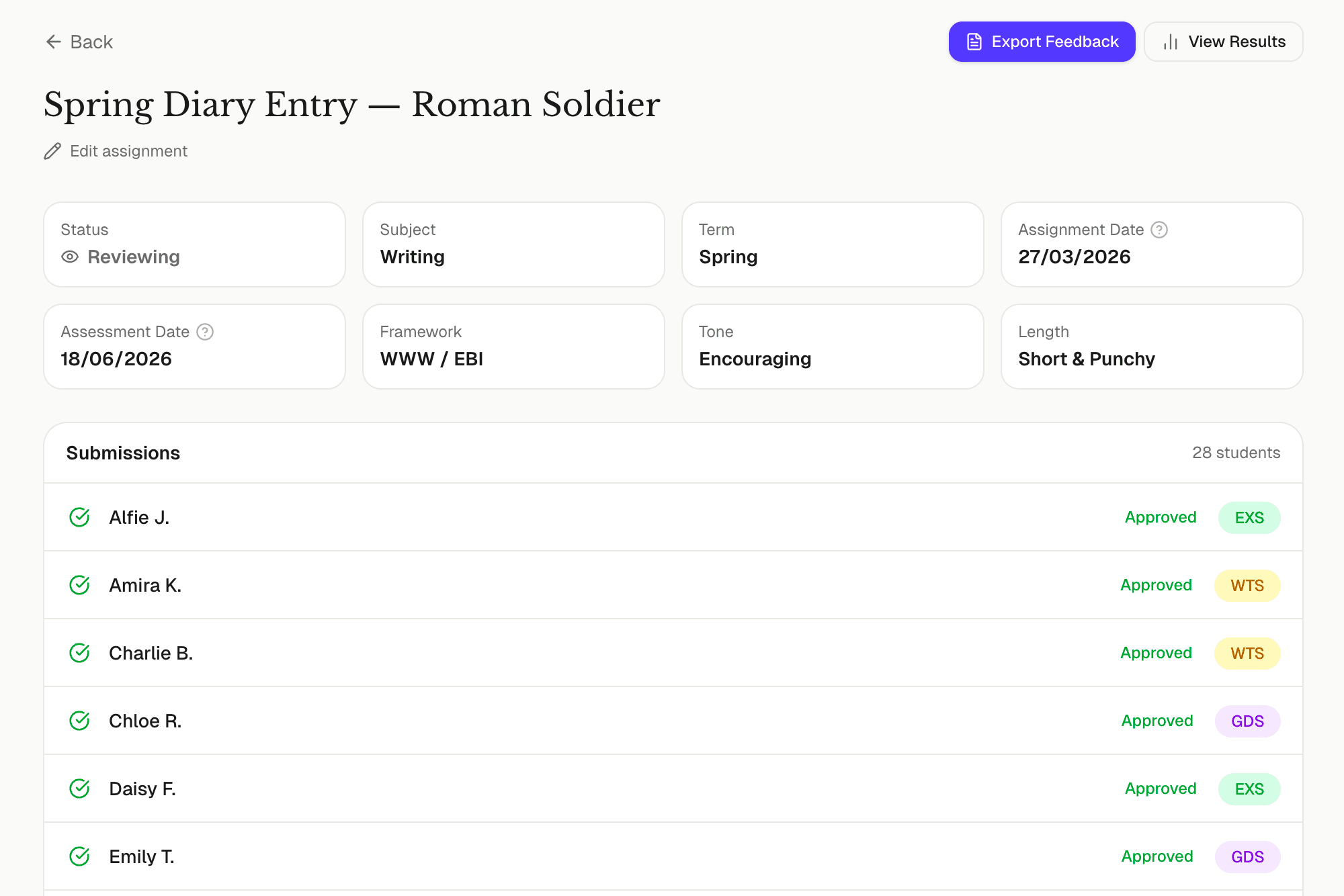Click the Edit assignment link
The image size is (1344, 896).
pyautogui.click(x=128, y=151)
